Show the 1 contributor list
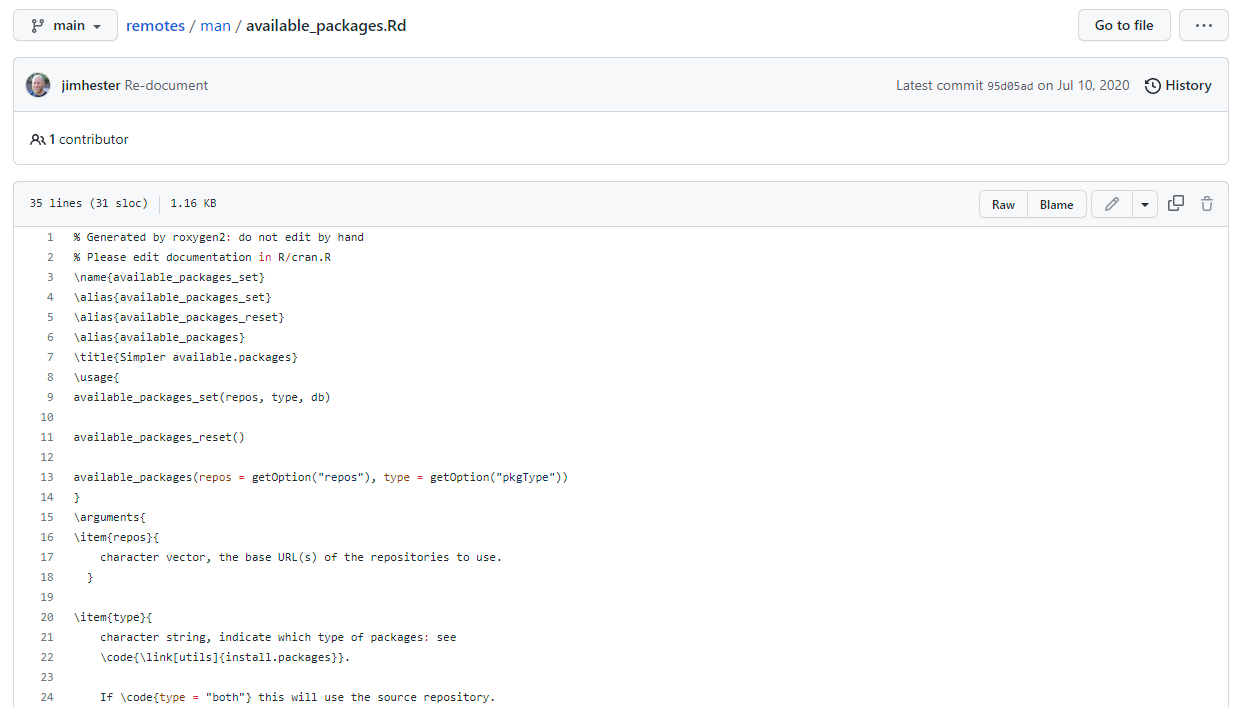 click(80, 139)
